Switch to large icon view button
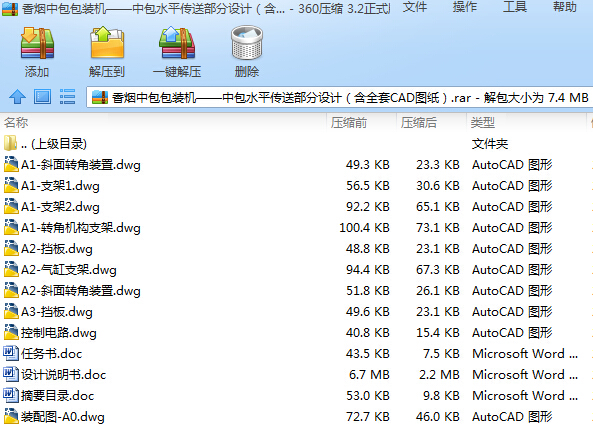Screen dimensions: 593x432 click(x=42, y=97)
